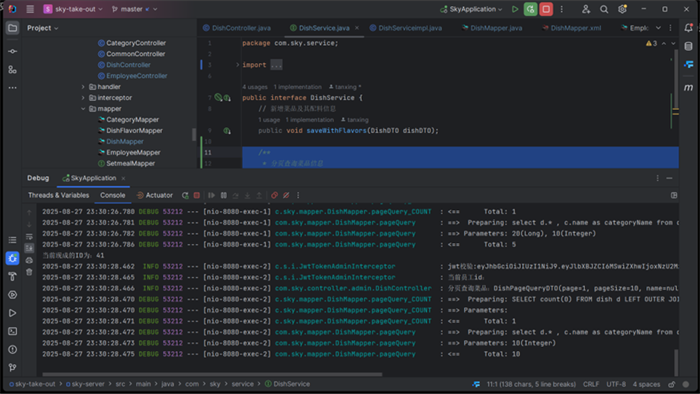Click DishService breadcrumb item
This screenshot has width=700, height=394.
[288, 384]
